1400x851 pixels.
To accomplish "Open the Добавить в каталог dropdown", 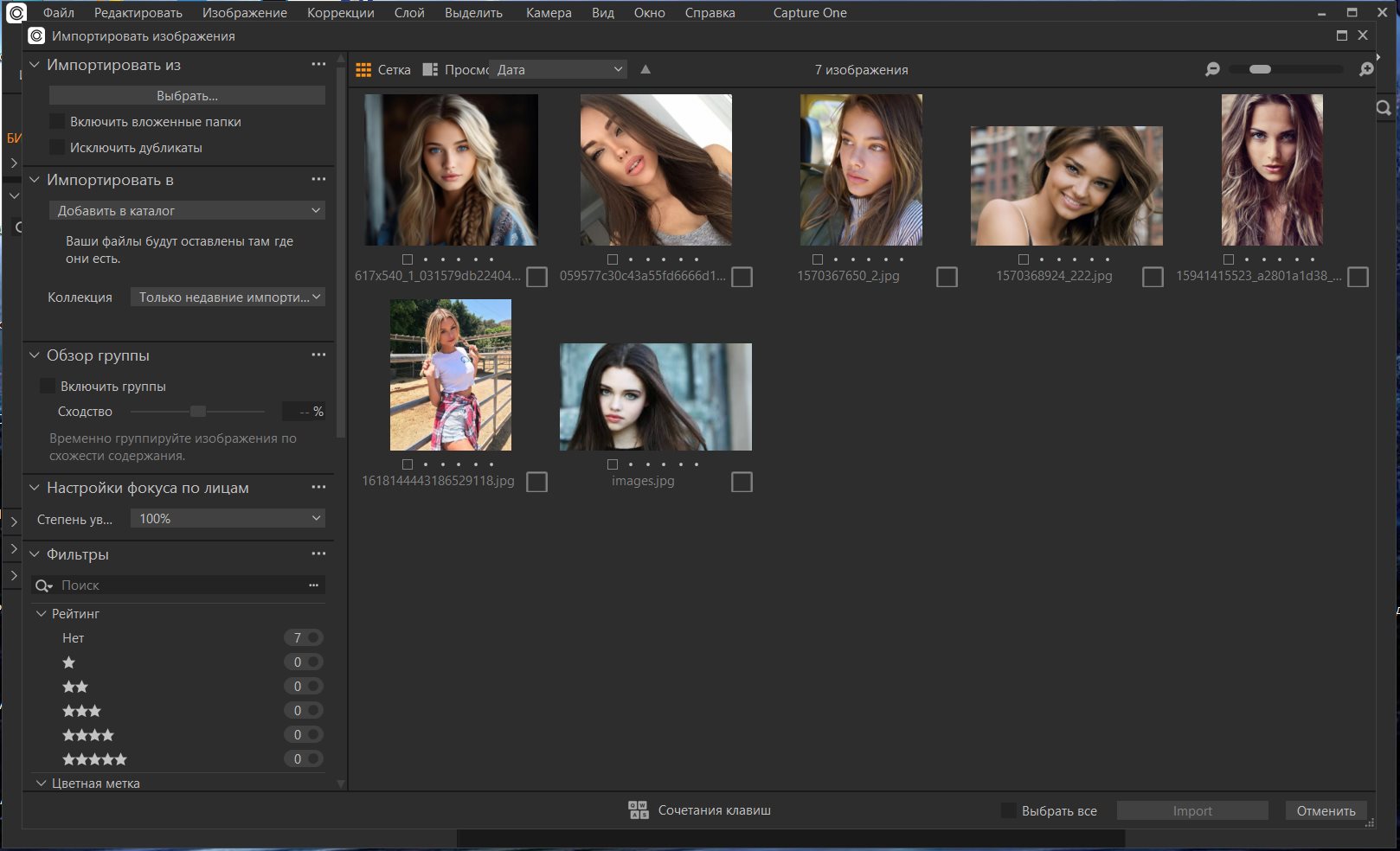I will click(x=187, y=211).
